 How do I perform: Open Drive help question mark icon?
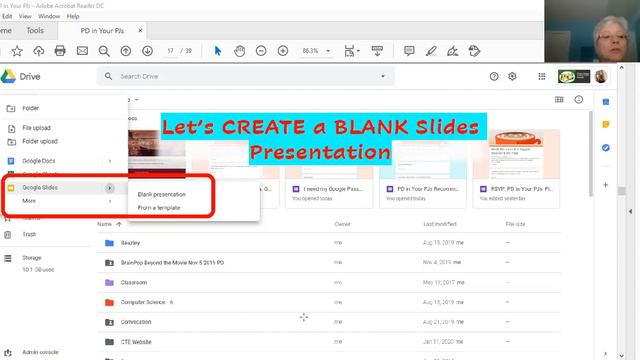click(494, 76)
